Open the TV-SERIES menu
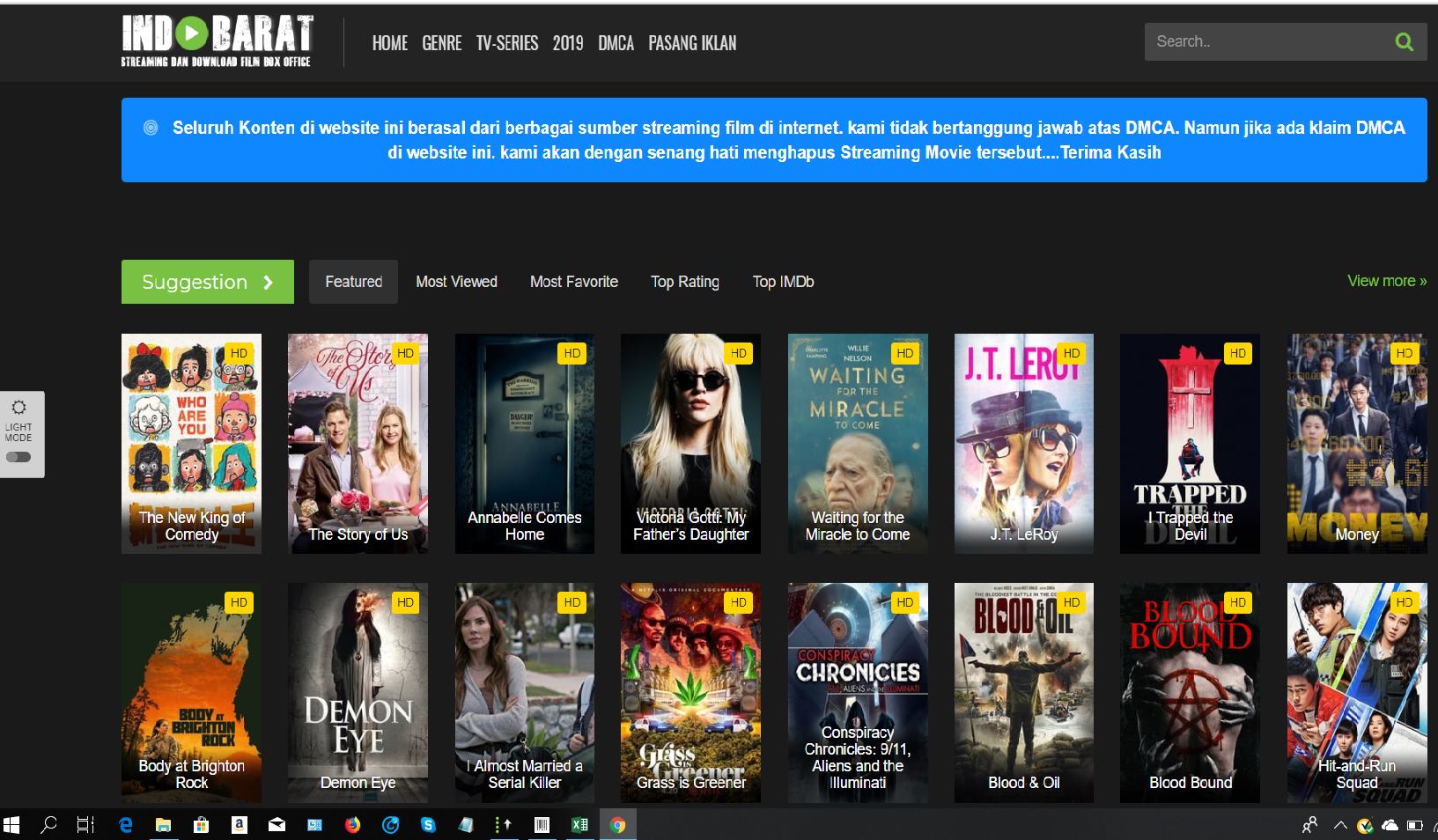 click(507, 42)
